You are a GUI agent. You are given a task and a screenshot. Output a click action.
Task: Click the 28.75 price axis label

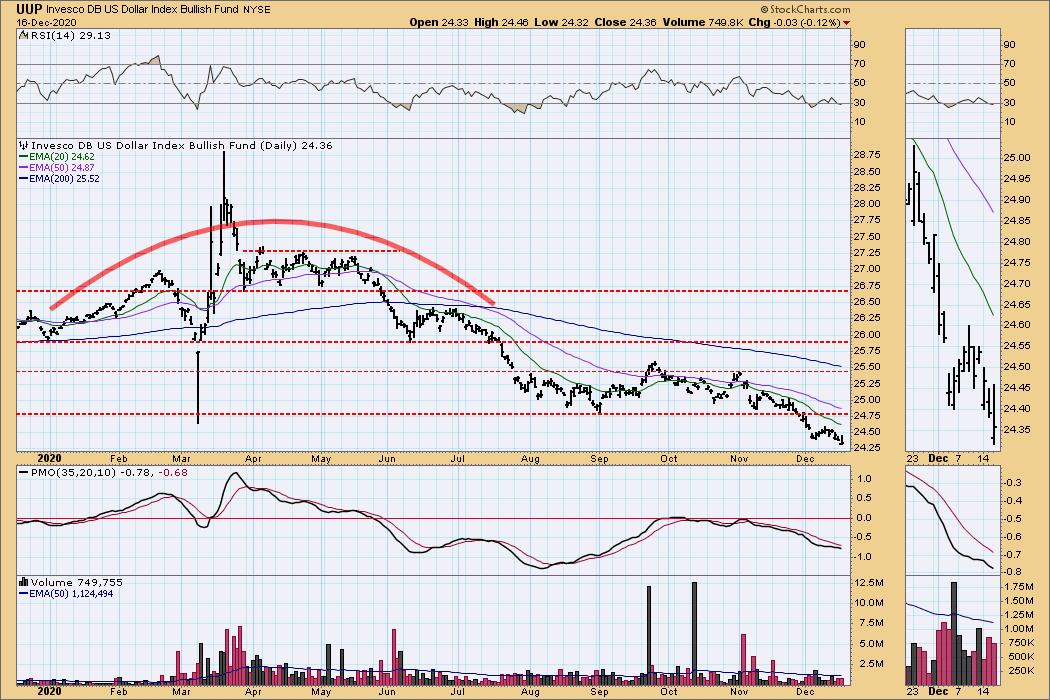pos(867,154)
